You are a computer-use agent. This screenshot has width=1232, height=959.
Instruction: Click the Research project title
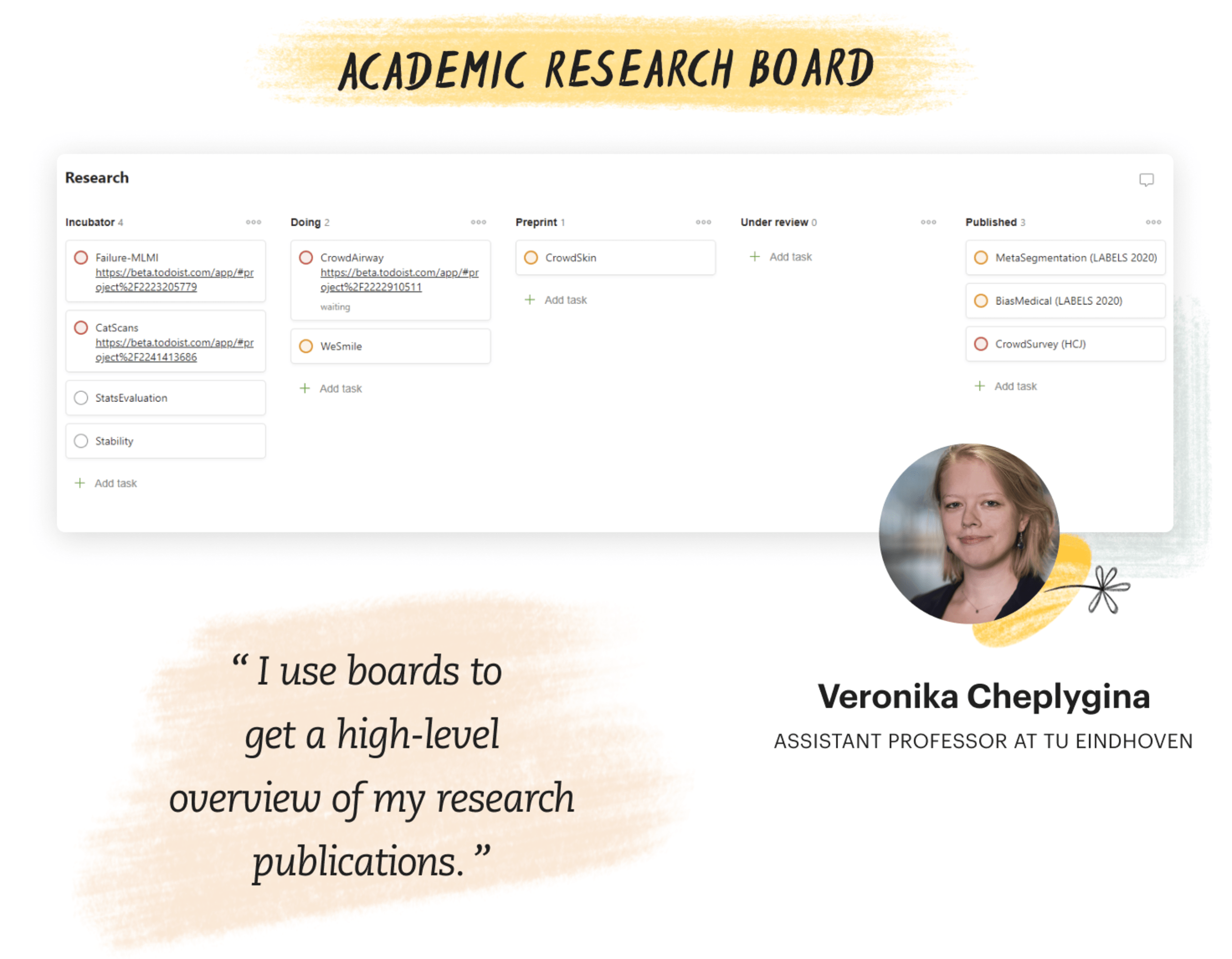pyautogui.click(x=97, y=178)
